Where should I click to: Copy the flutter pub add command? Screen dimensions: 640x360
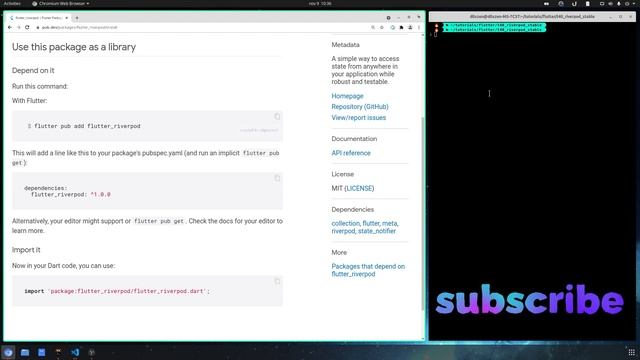pos(277,117)
